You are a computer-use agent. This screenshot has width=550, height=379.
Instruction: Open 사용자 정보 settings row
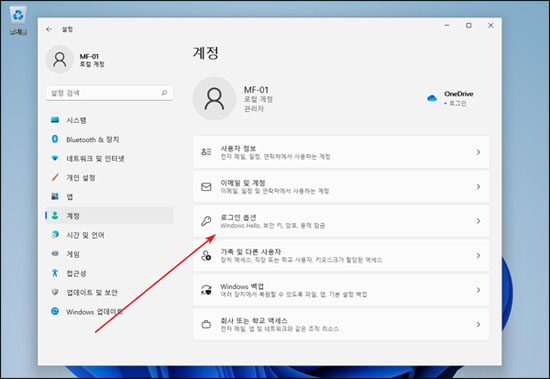point(341,152)
